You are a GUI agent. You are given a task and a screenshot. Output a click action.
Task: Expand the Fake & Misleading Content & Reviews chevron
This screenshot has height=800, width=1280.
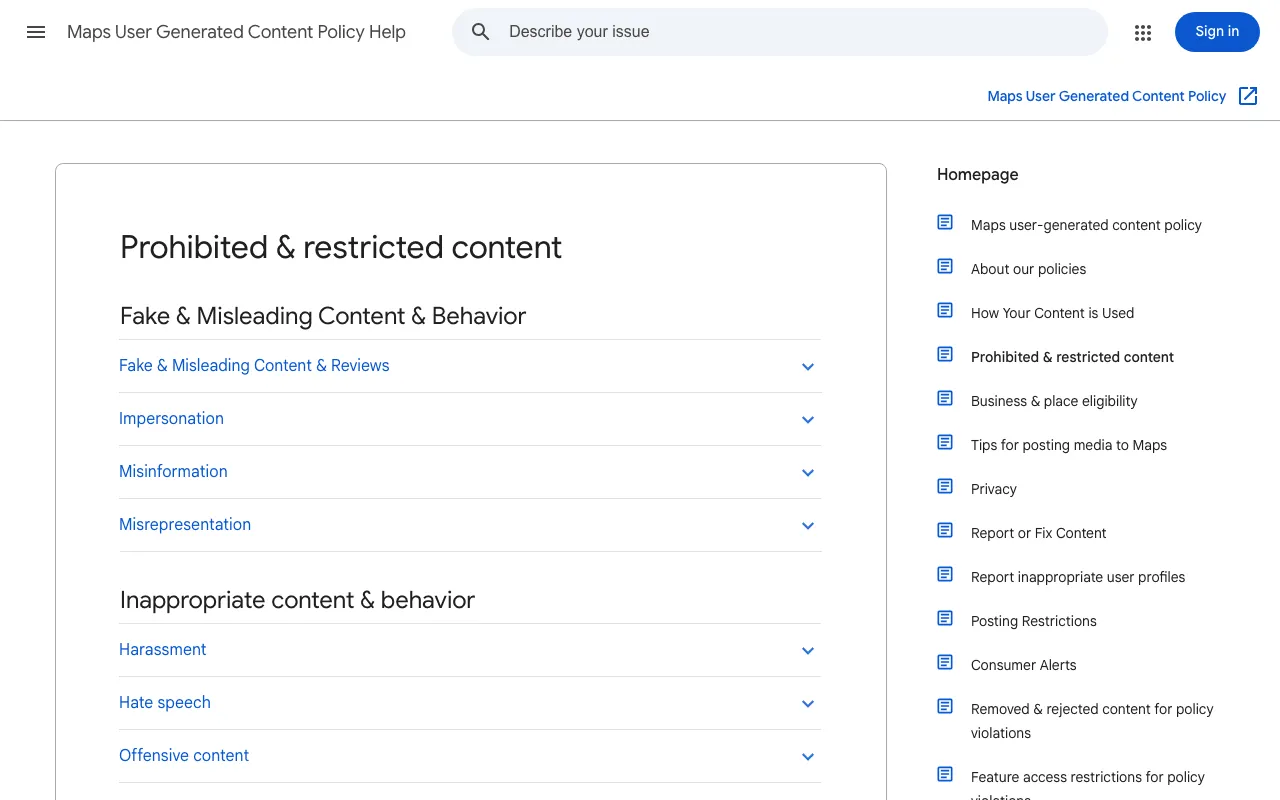[808, 367]
